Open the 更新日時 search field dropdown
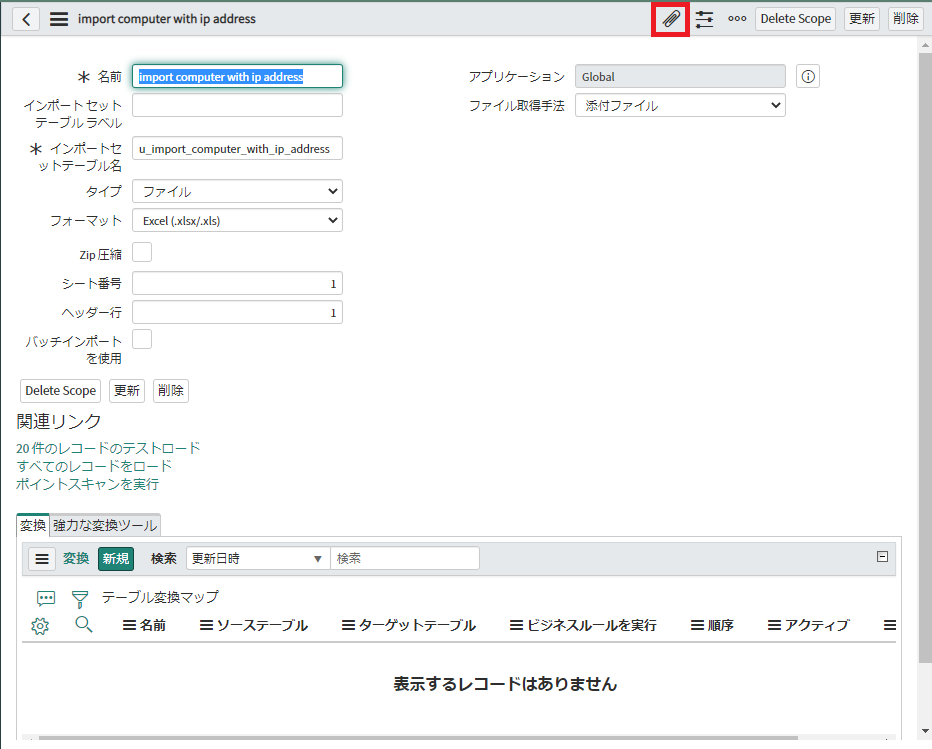 258,558
